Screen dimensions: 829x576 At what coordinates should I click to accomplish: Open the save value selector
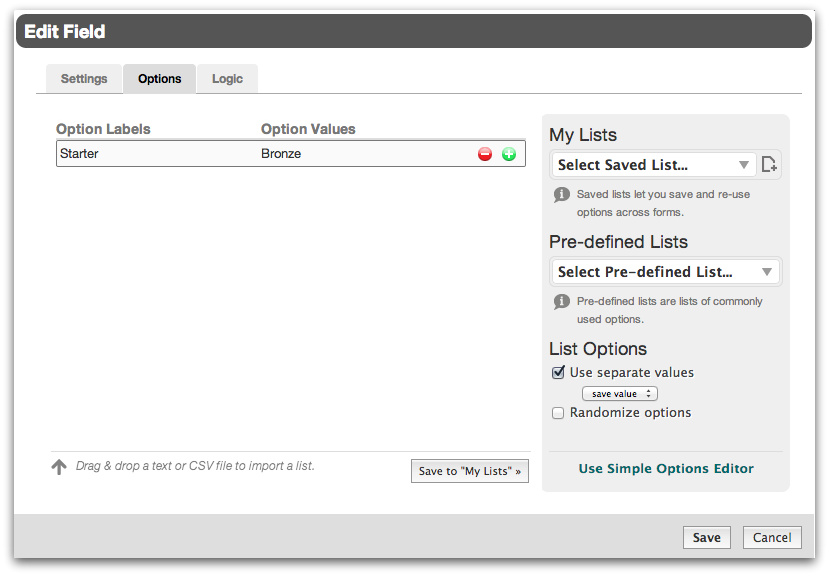coord(619,394)
